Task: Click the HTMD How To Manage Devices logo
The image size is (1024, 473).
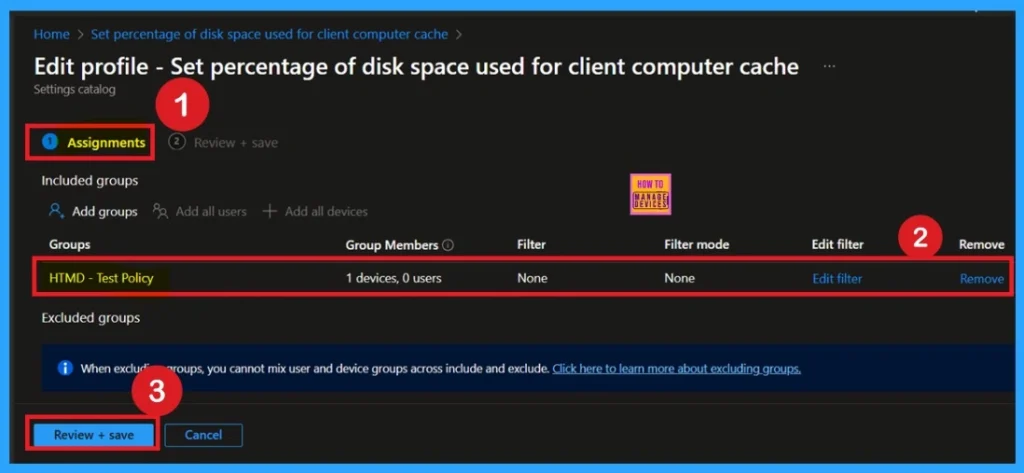Action: pyautogui.click(x=651, y=194)
